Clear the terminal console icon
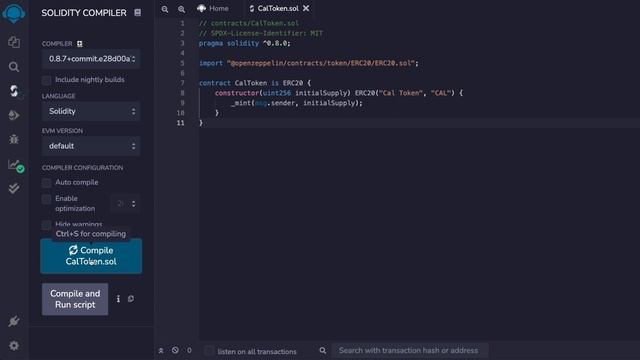Image resolution: width=640 pixels, height=360 pixels. coord(175,350)
